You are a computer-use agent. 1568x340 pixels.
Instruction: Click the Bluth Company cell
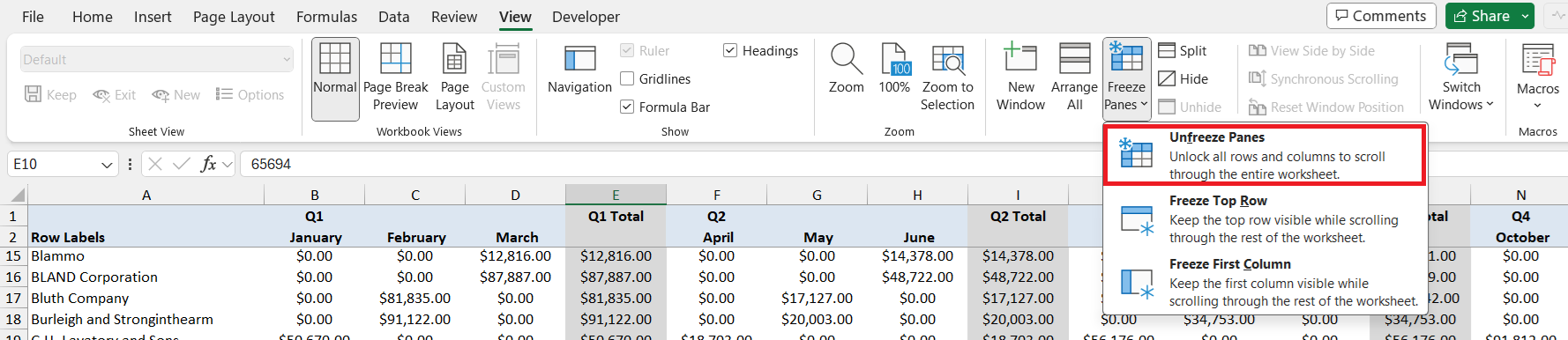(146, 299)
